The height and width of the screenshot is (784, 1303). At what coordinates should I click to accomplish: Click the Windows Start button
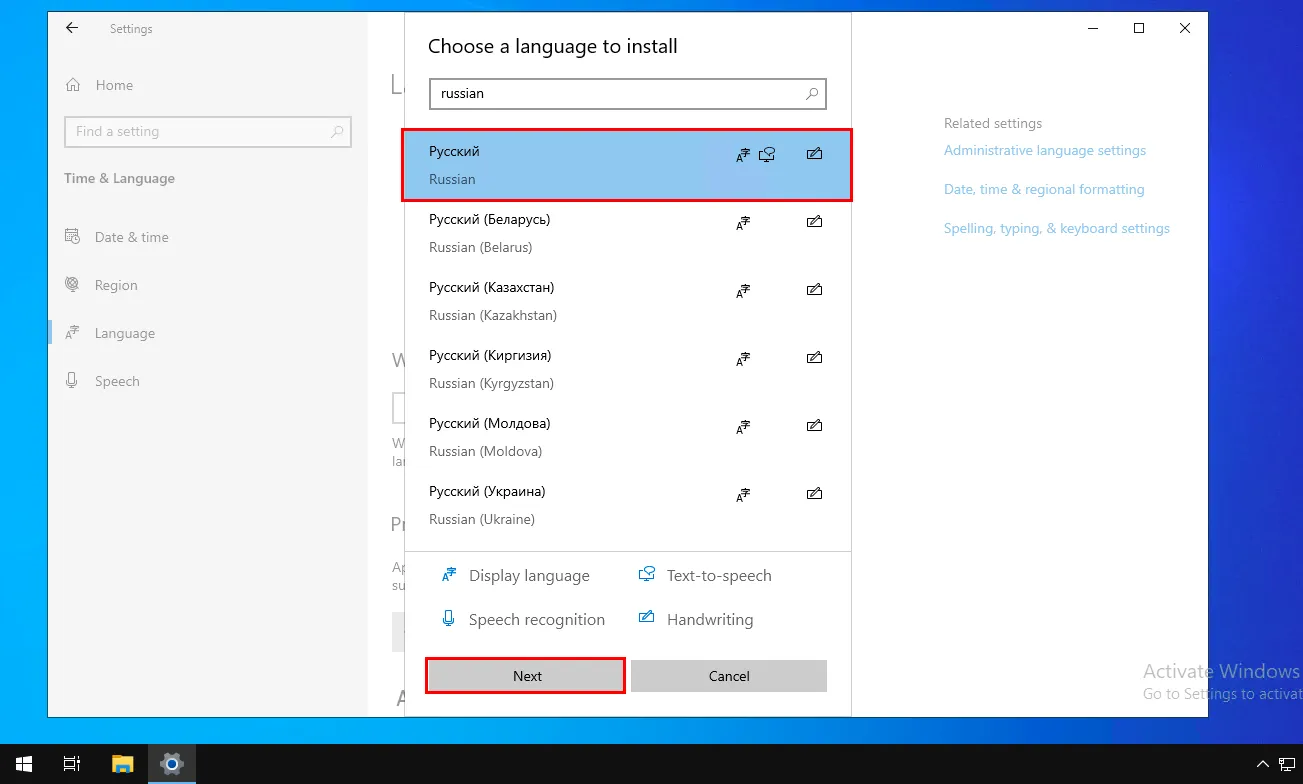click(x=23, y=764)
